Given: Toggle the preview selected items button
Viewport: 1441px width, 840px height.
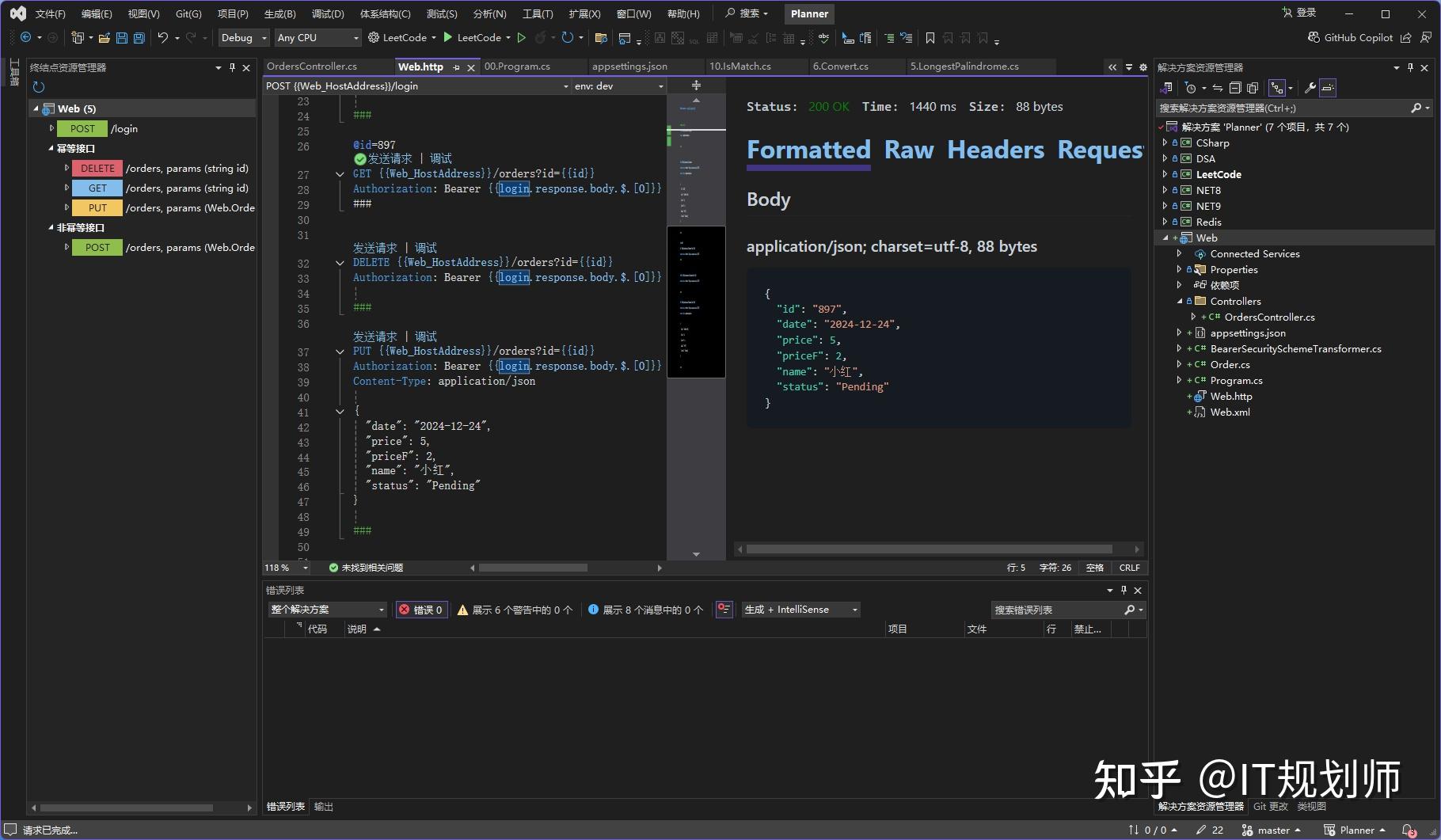Looking at the screenshot, I should pyautogui.click(x=1328, y=88).
